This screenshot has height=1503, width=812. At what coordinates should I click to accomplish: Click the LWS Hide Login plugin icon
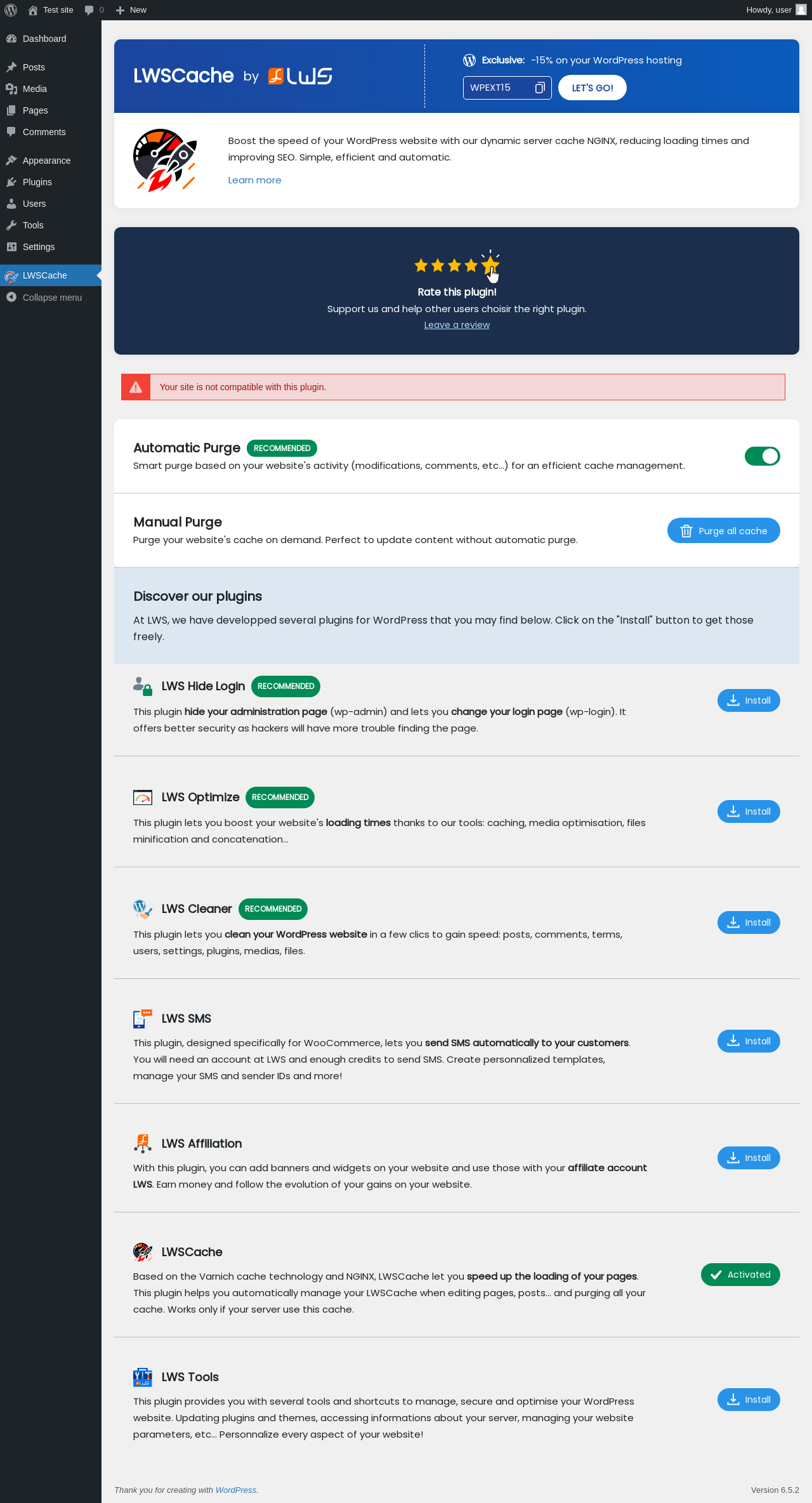(143, 686)
